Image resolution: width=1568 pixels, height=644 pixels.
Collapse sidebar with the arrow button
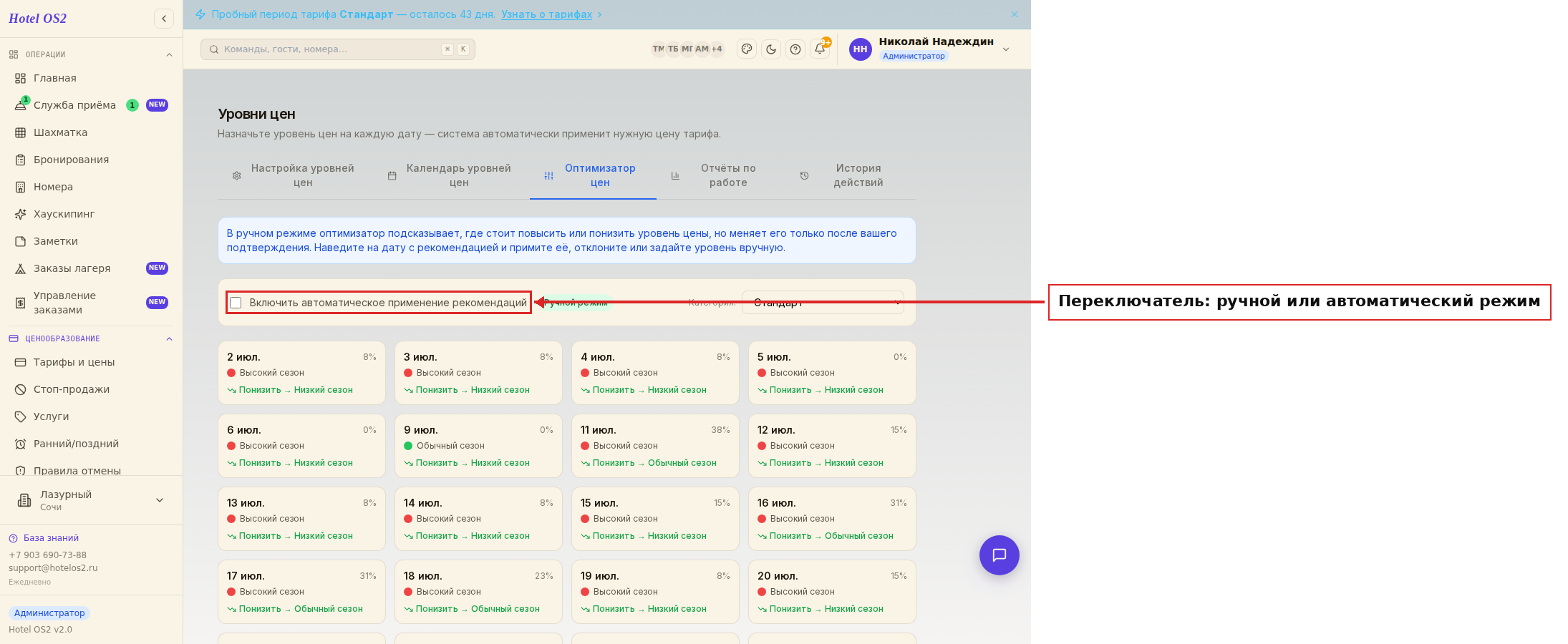[x=164, y=19]
